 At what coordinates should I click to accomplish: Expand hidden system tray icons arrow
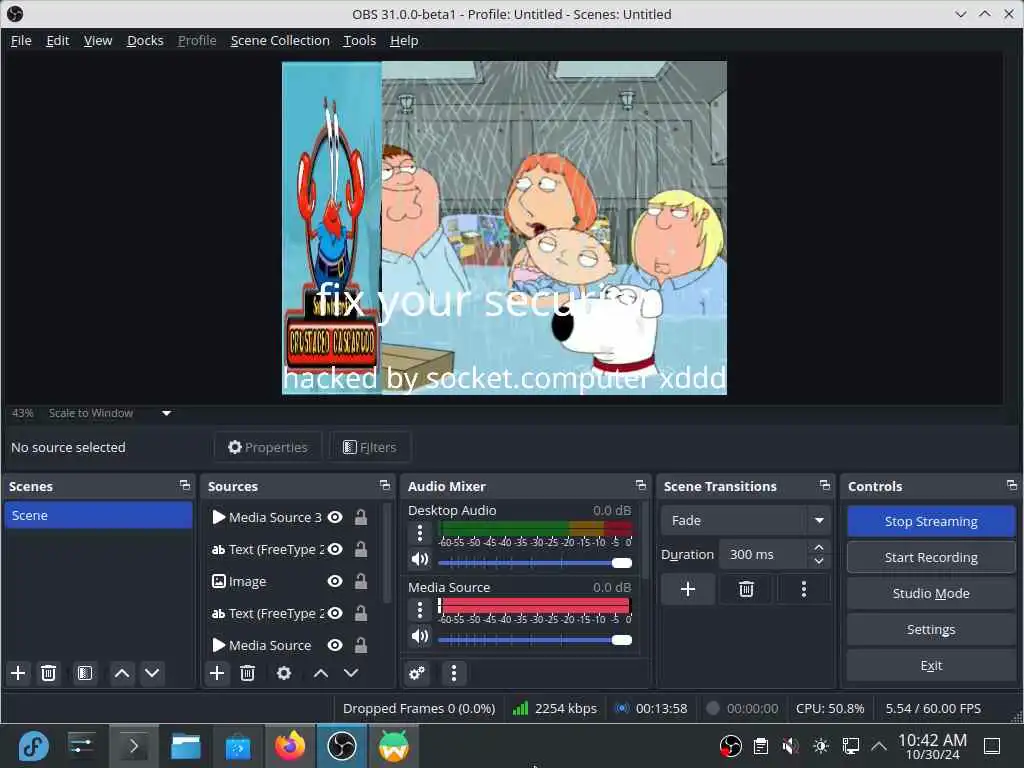pyautogui.click(x=879, y=746)
